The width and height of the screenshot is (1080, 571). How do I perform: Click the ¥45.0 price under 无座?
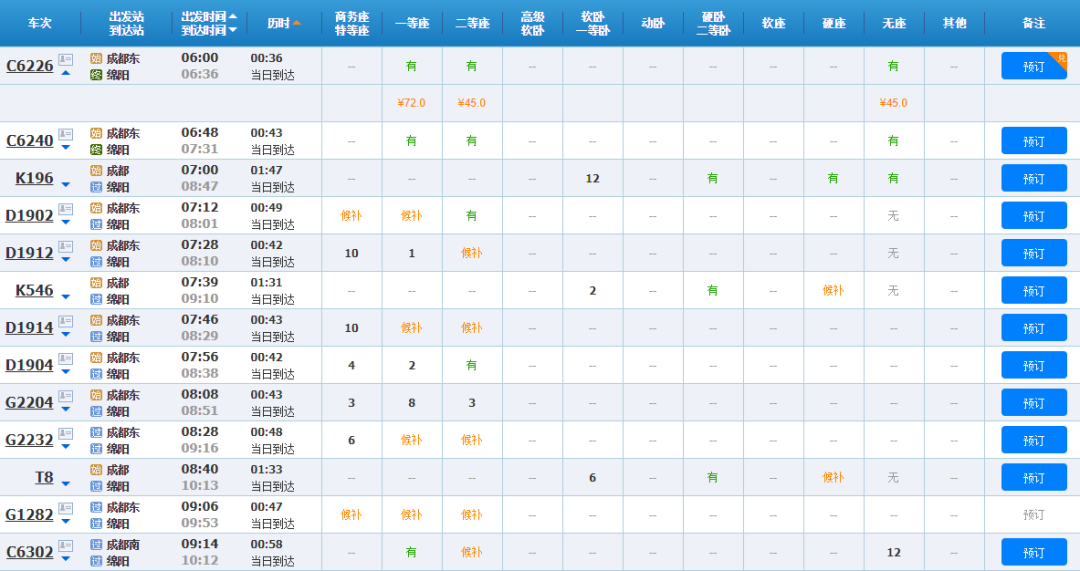coord(893,103)
